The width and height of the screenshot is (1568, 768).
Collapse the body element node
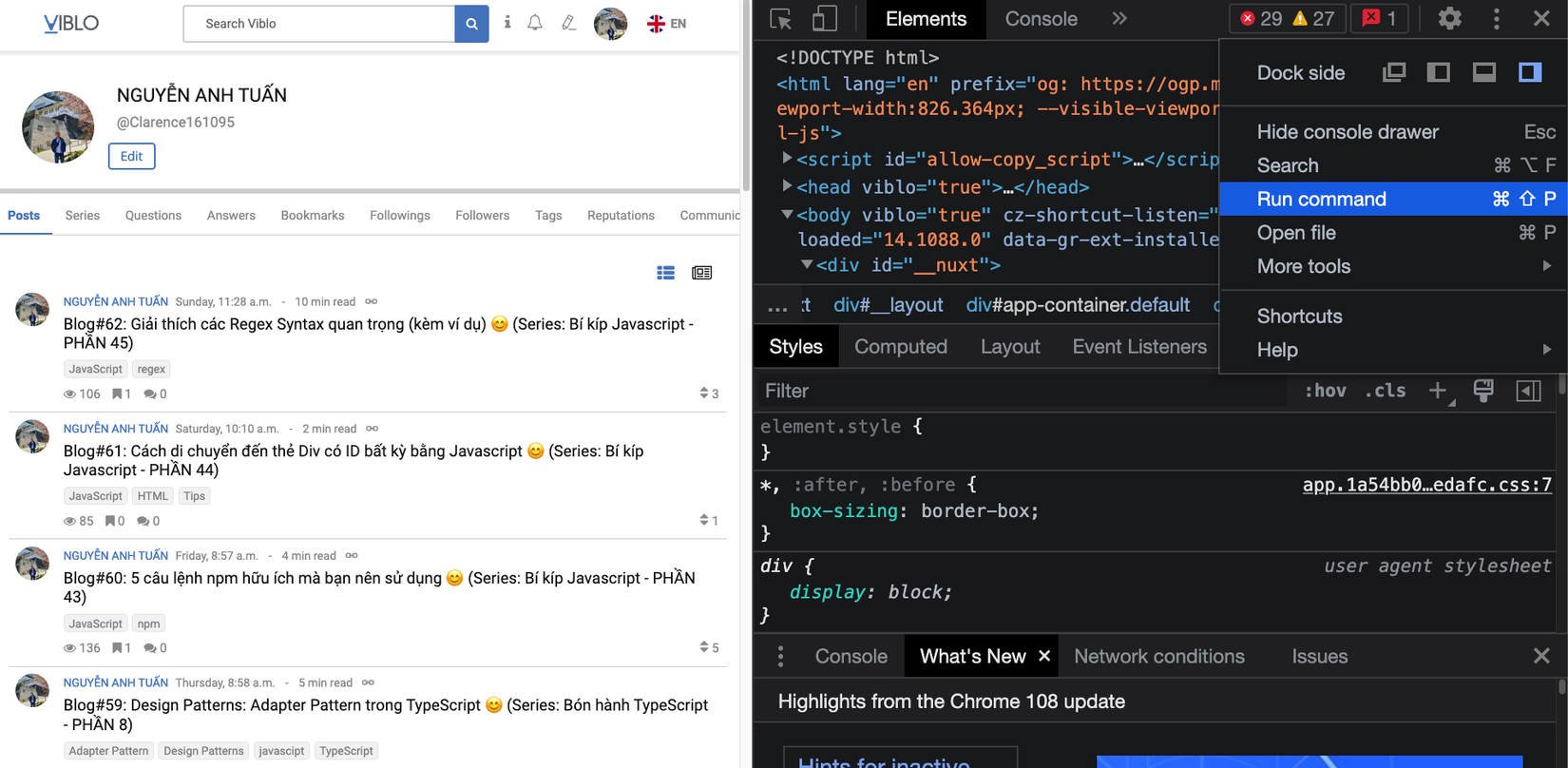[787, 215]
